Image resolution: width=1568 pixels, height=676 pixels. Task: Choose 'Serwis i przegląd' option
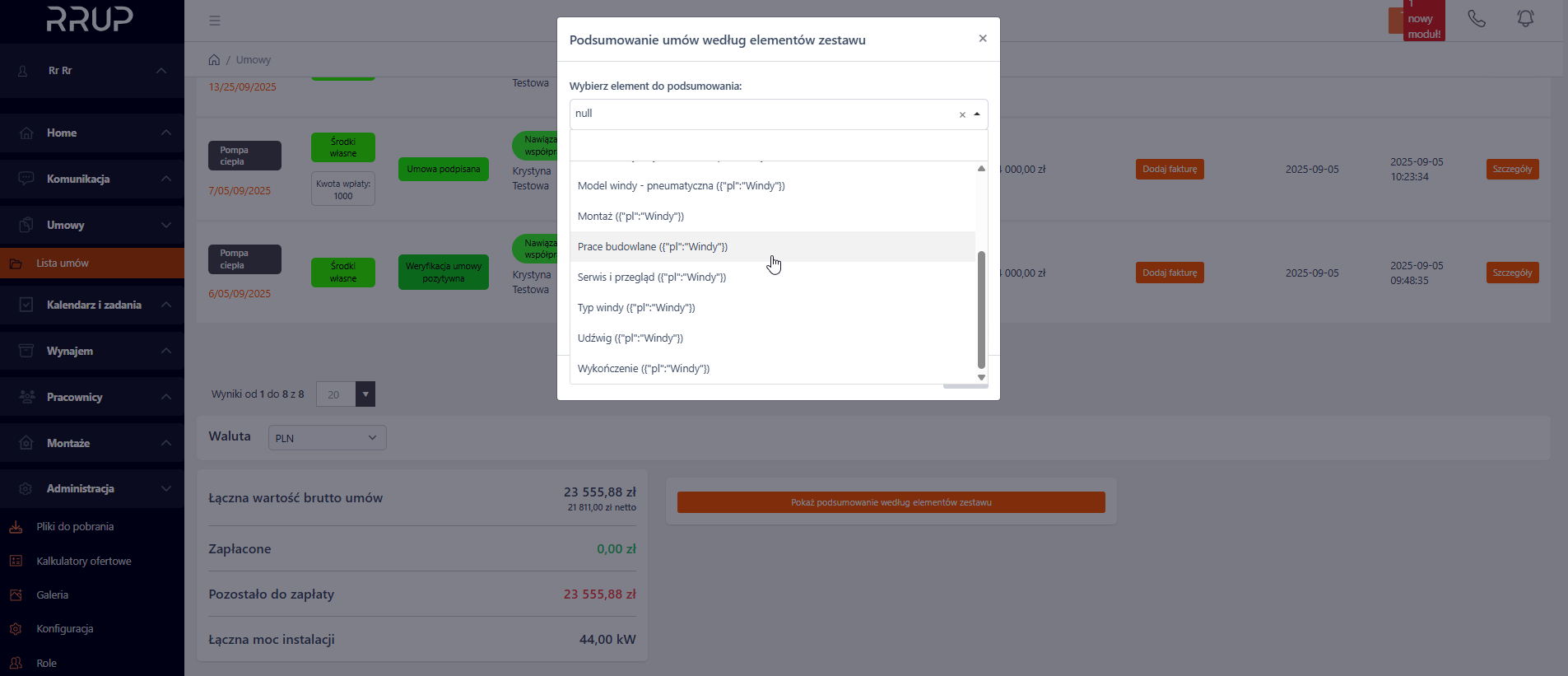pyautogui.click(x=651, y=277)
